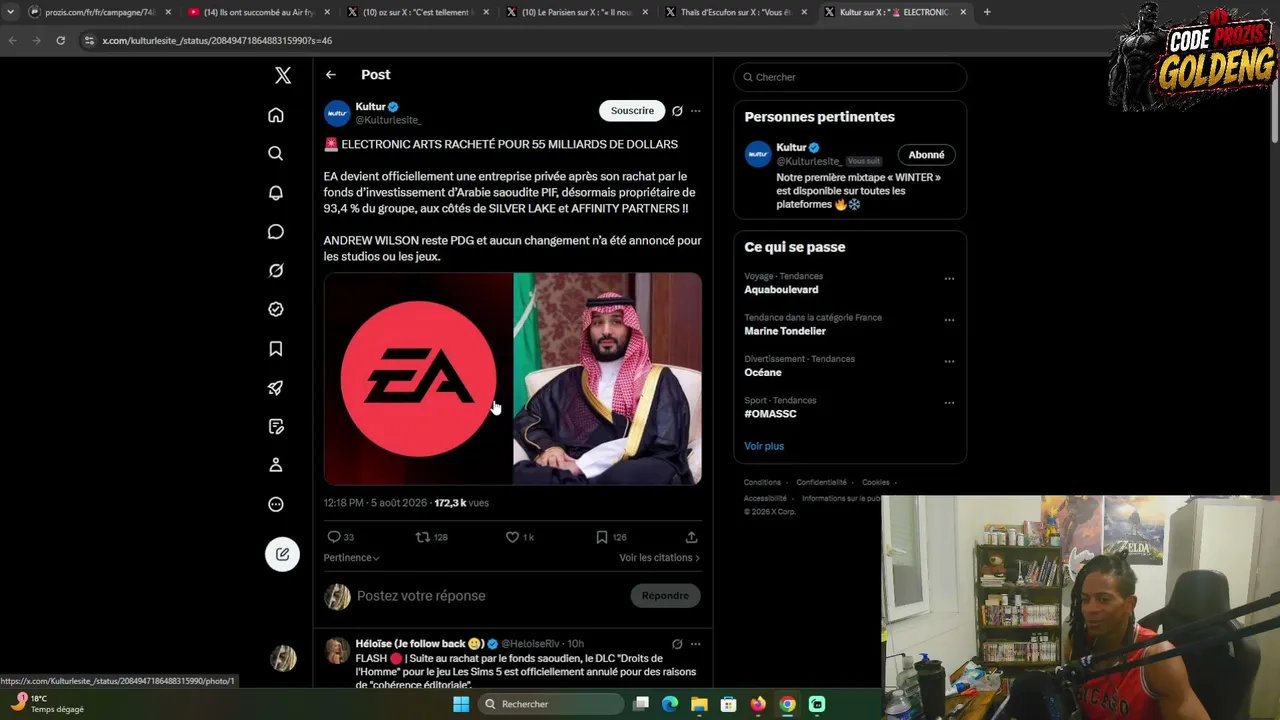The width and height of the screenshot is (1280, 720).
Task: Switch to the "Le Parisien sur X" tab
Action: 577,12
